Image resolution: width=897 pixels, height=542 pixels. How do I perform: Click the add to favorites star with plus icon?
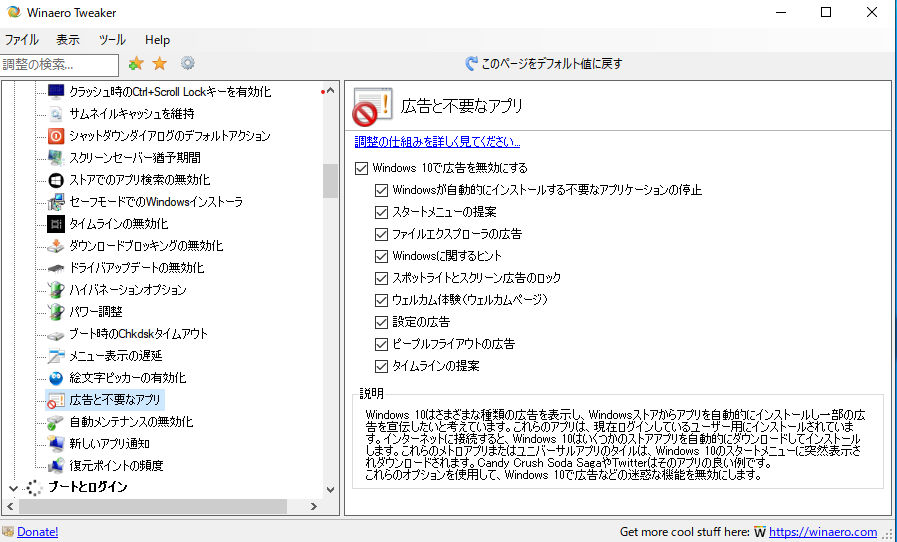136,64
